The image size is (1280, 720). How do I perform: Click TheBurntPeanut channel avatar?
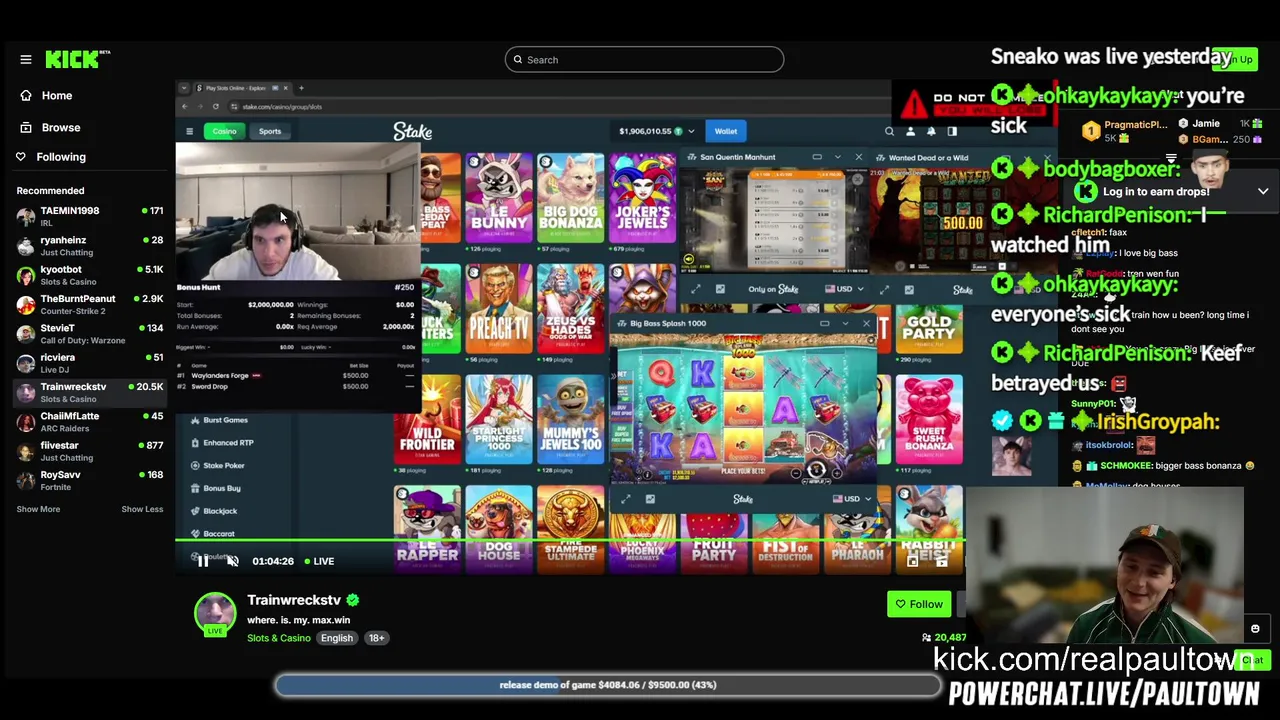pyautogui.click(x=26, y=304)
